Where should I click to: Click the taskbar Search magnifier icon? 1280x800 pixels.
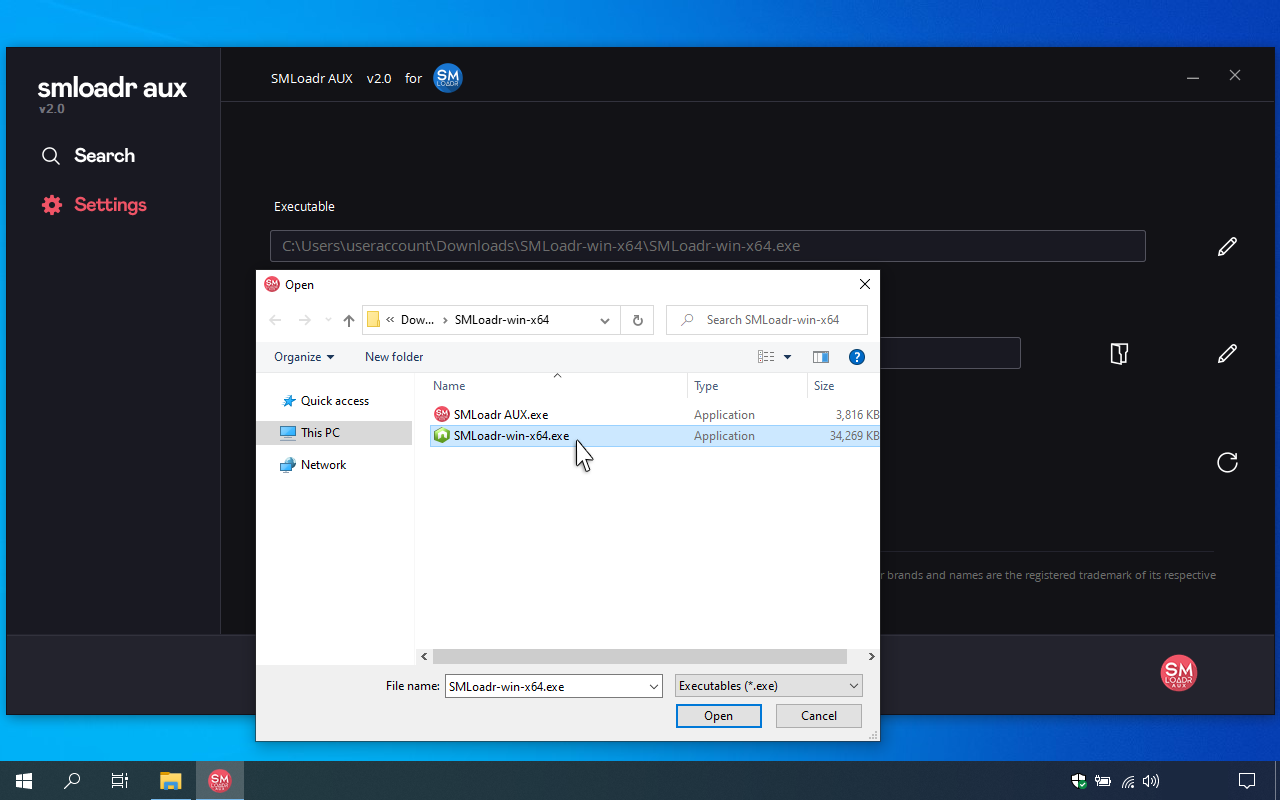click(72, 781)
